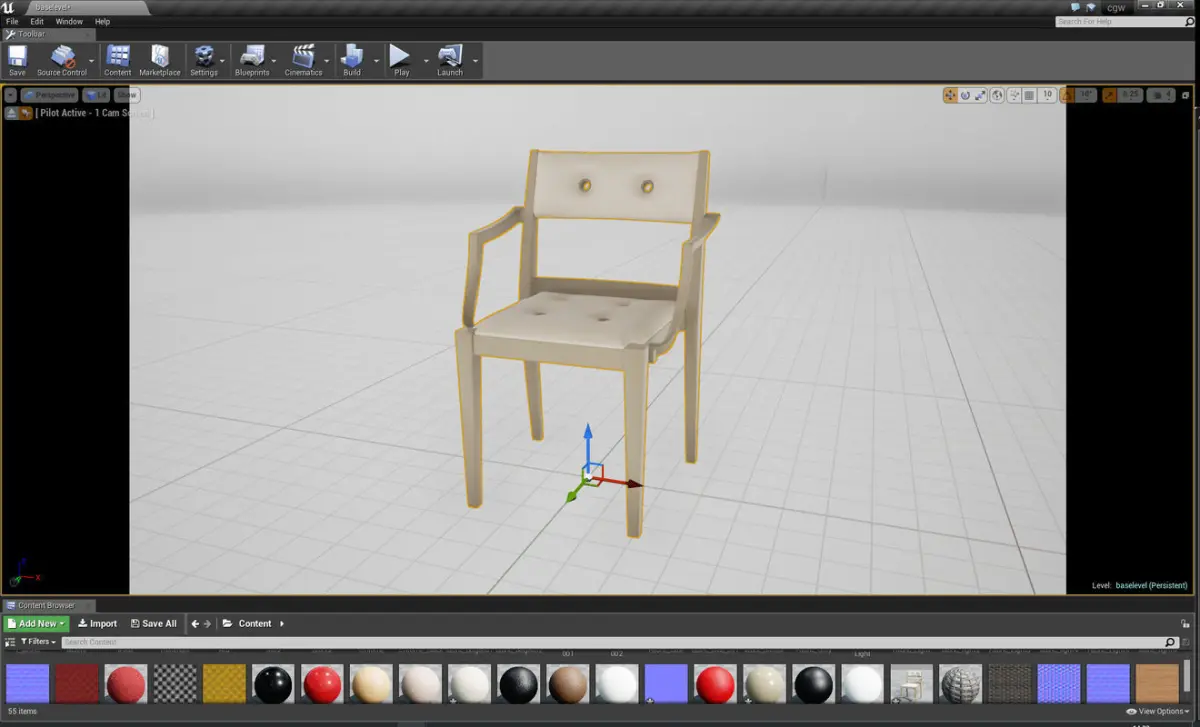This screenshot has width=1200, height=727.
Task: Open the Filters menu
Action: [38, 641]
